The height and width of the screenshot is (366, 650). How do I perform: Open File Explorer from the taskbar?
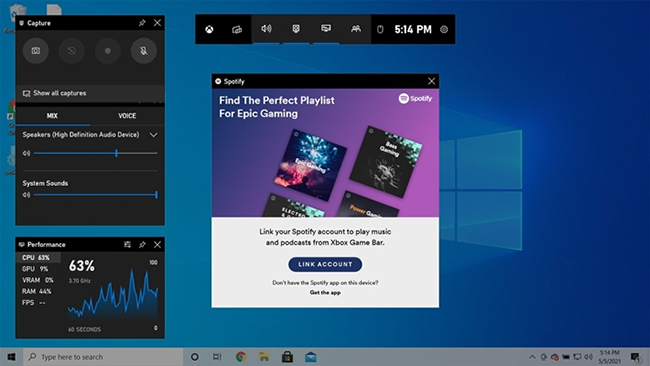pyautogui.click(x=264, y=357)
